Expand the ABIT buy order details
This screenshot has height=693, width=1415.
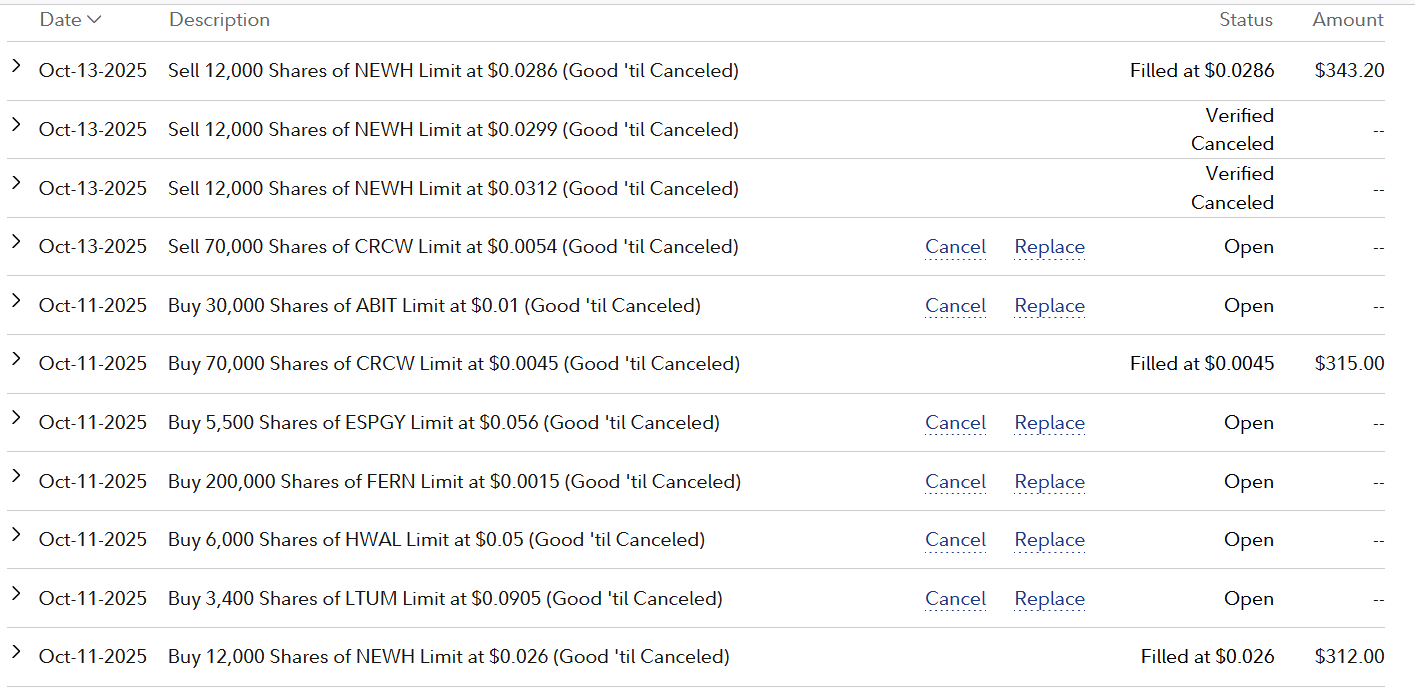click(16, 300)
